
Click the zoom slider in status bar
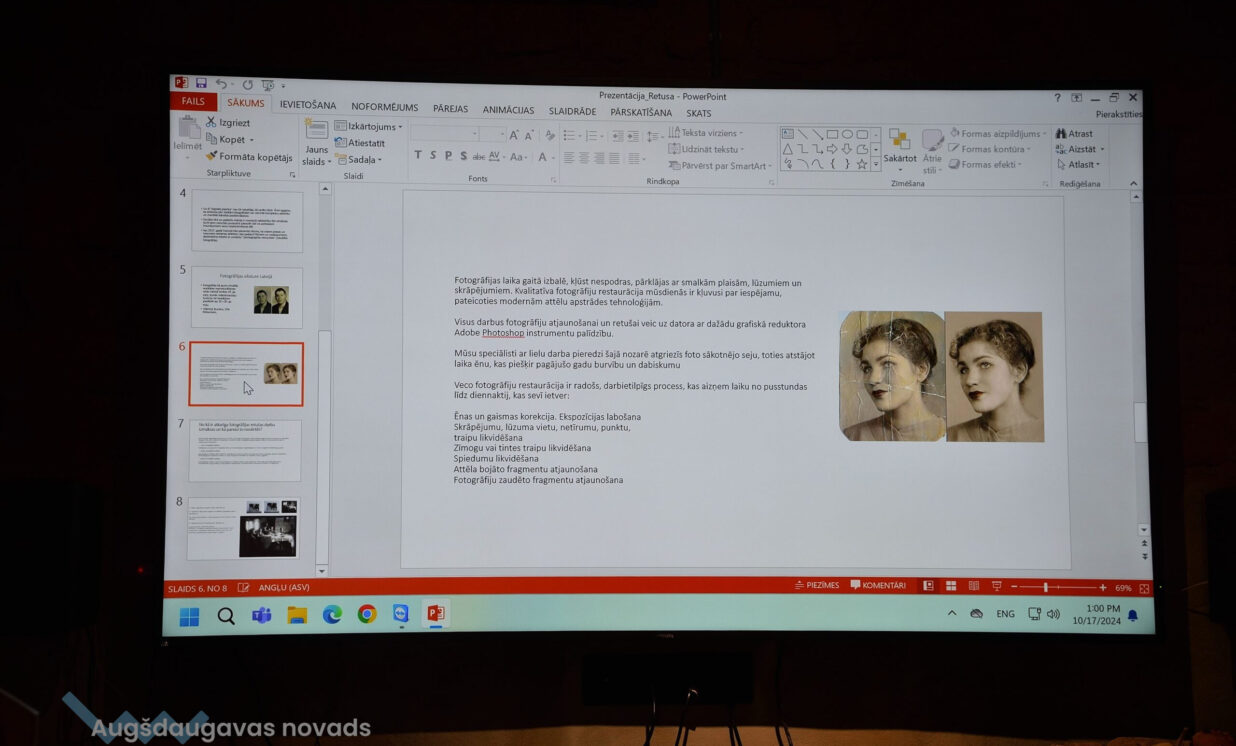(1046, 587)
